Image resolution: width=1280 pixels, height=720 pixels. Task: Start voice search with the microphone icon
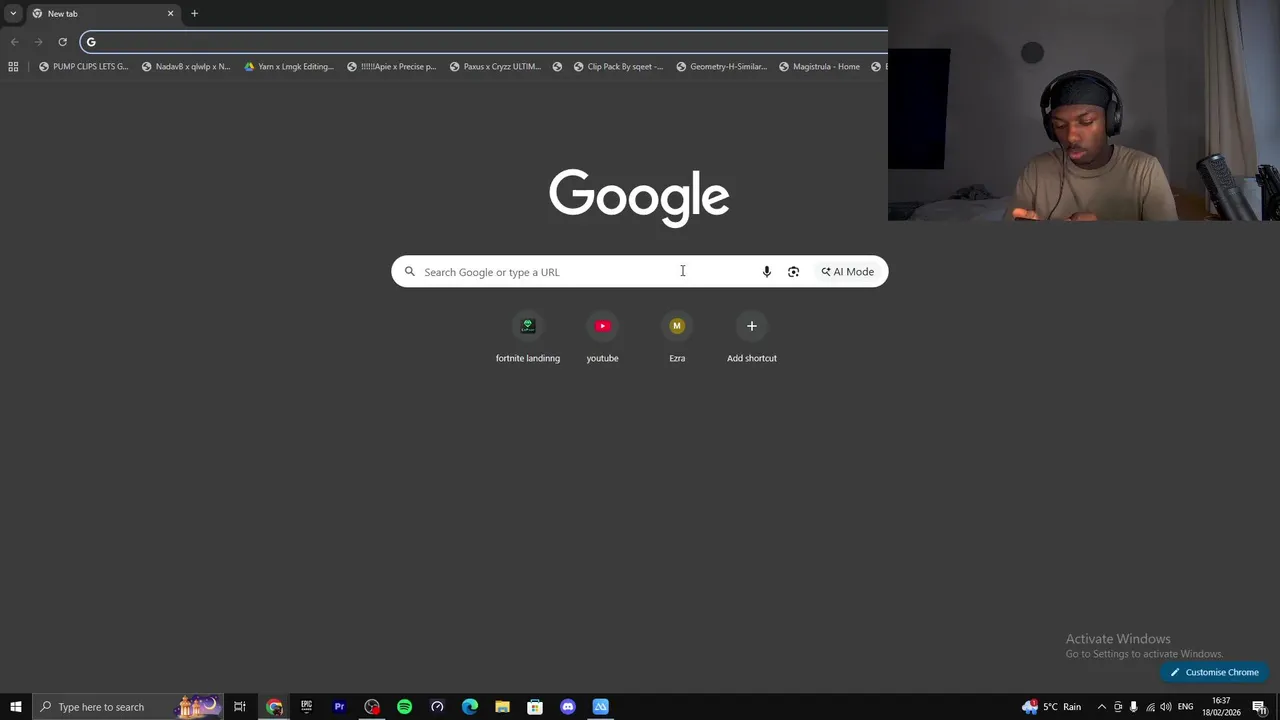click(x=767, y=272)
